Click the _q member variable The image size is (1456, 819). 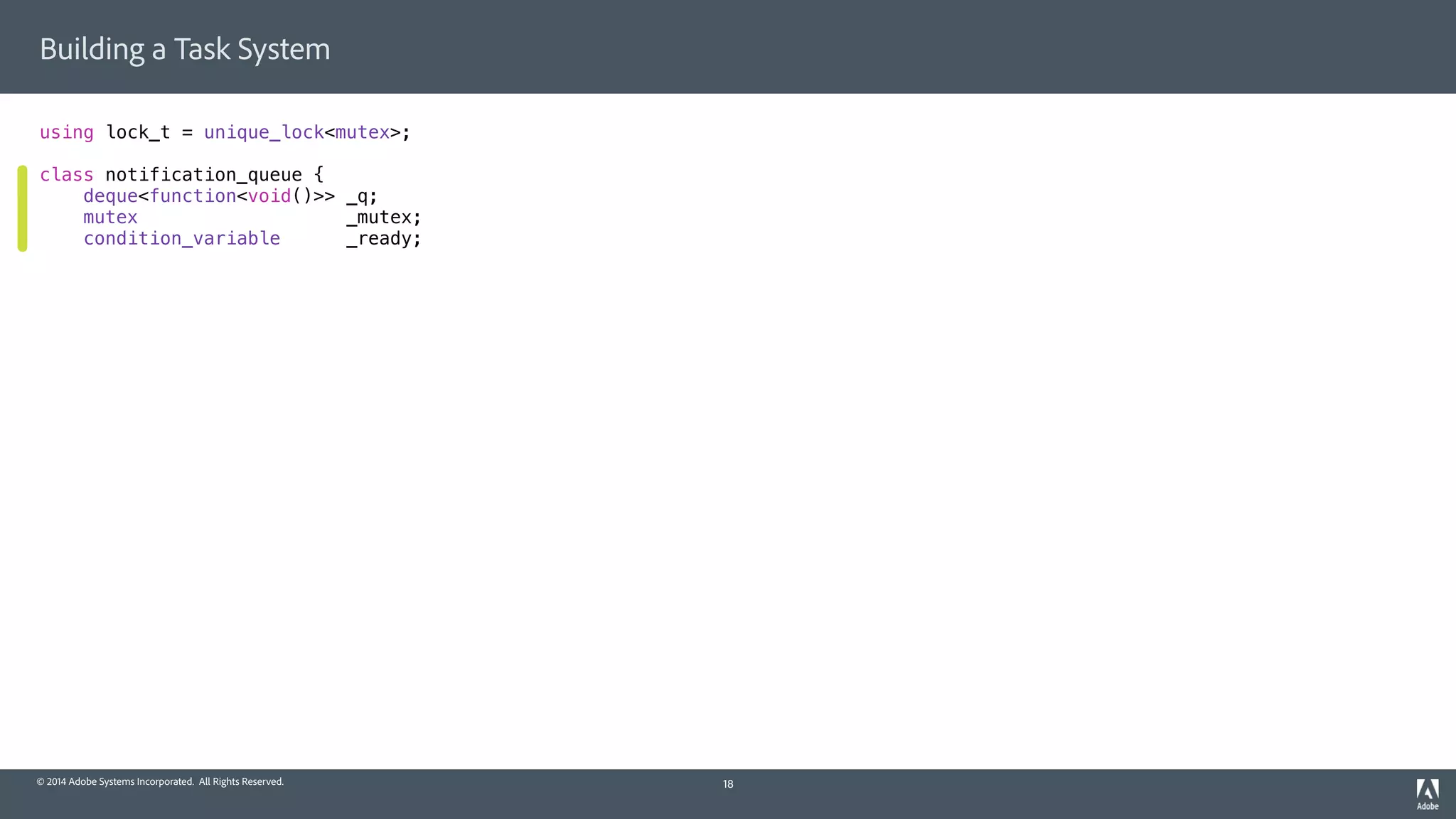(357, 197)
